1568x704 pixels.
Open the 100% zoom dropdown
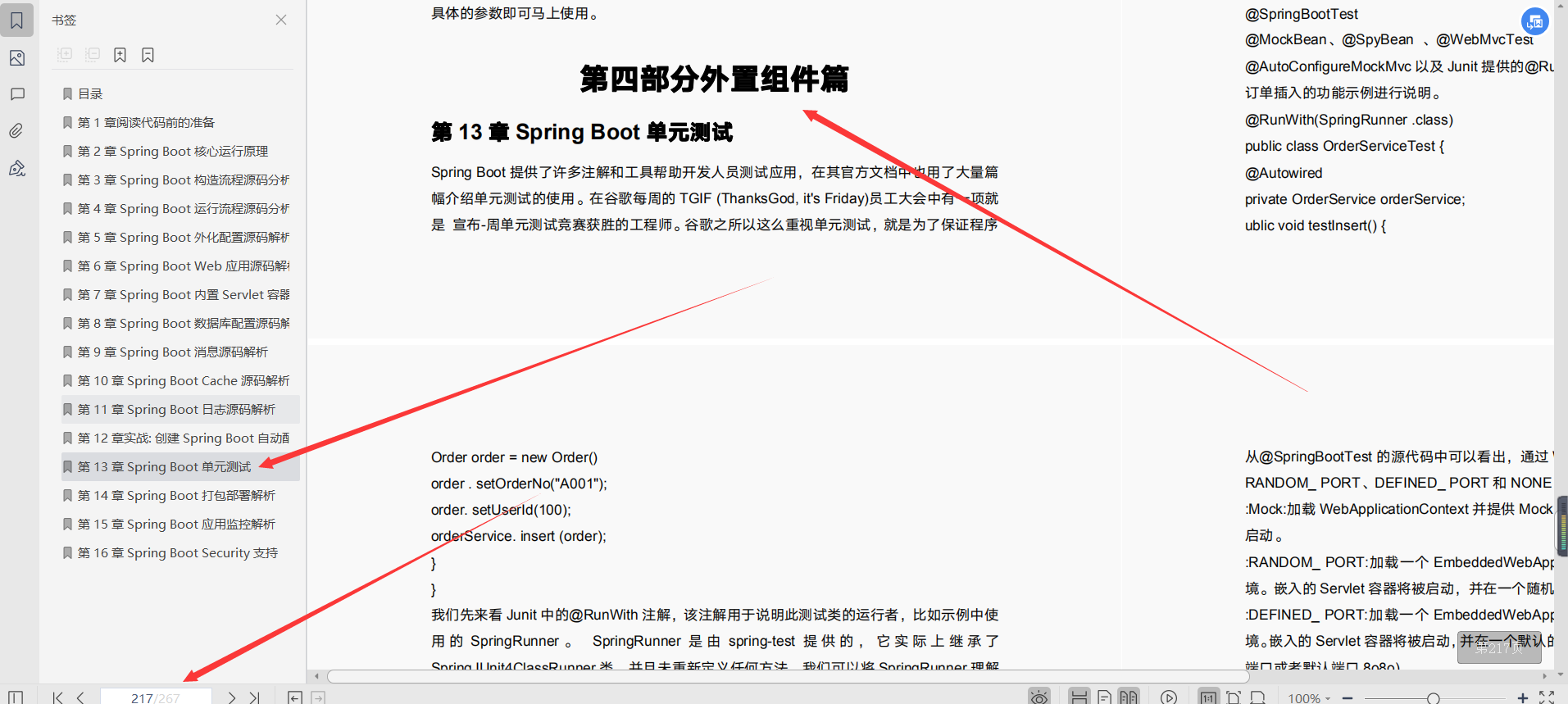tap(1309, 698)
